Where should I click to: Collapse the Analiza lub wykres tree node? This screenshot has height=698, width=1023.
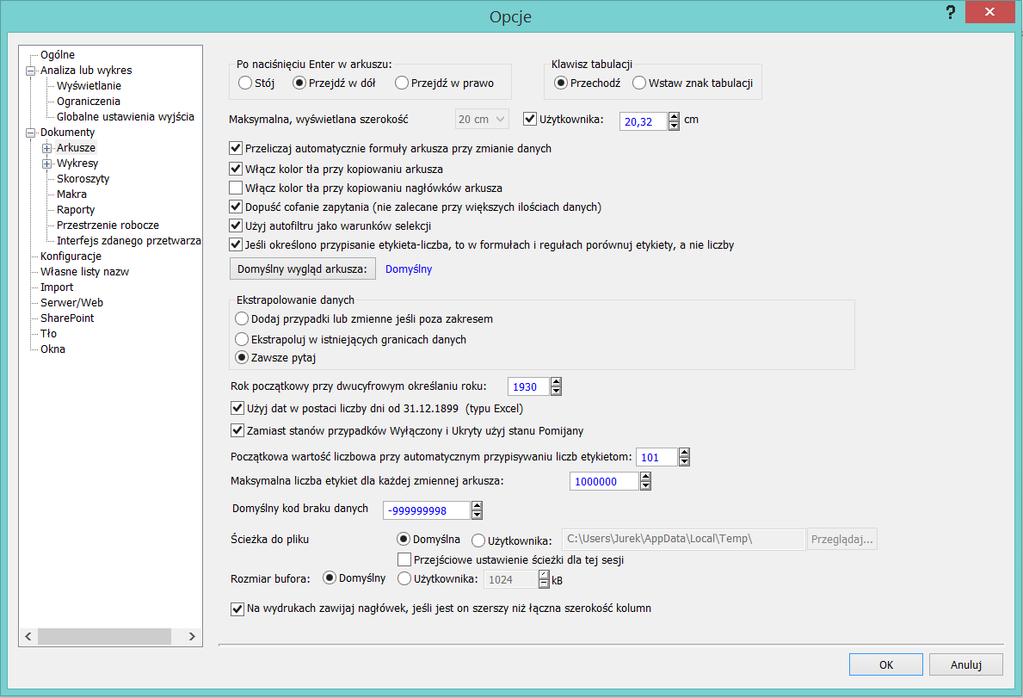(30, 70)
